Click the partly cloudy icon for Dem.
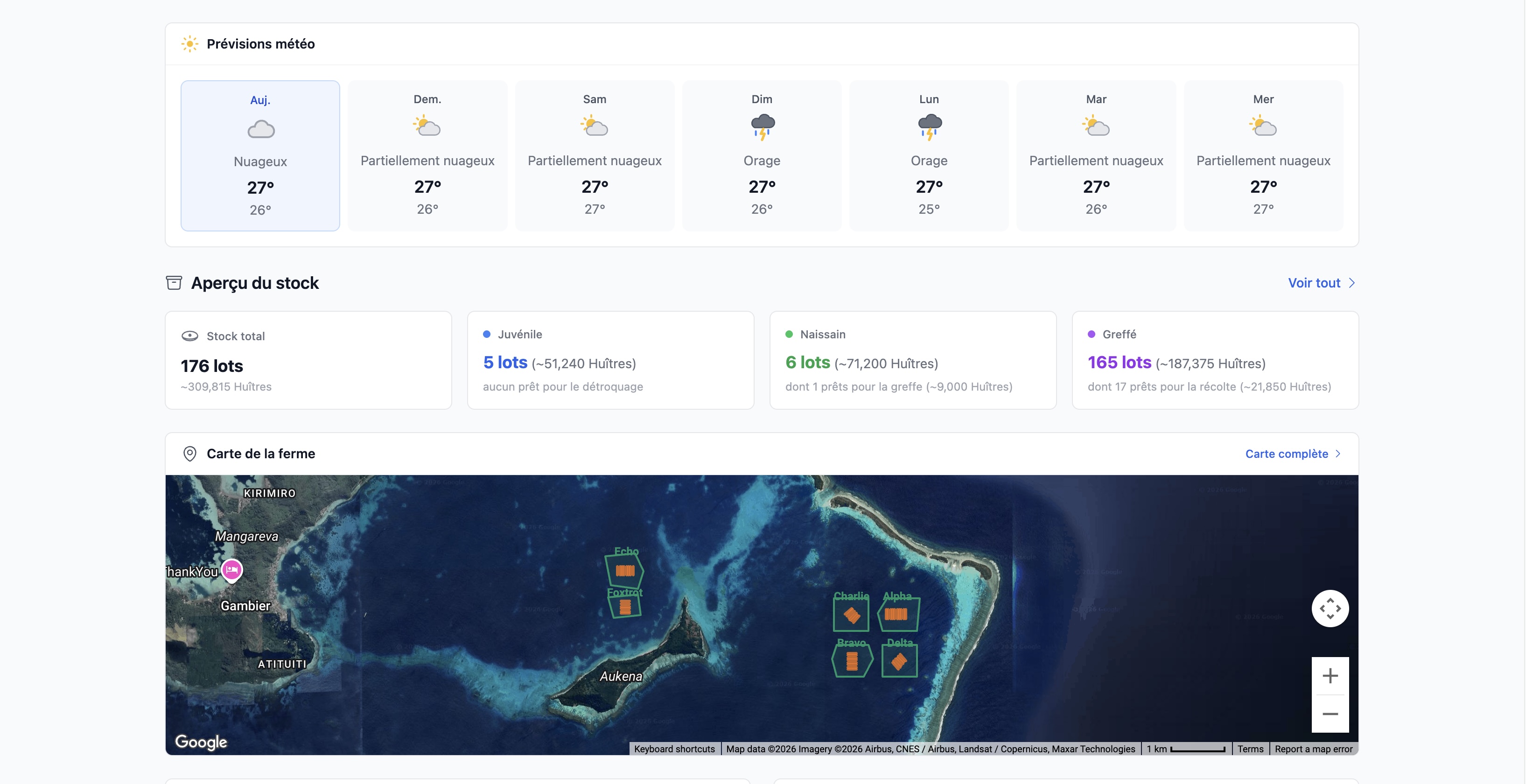This screenshot has width=1526, height=784. pyautogui.click(x=427, y=126)
